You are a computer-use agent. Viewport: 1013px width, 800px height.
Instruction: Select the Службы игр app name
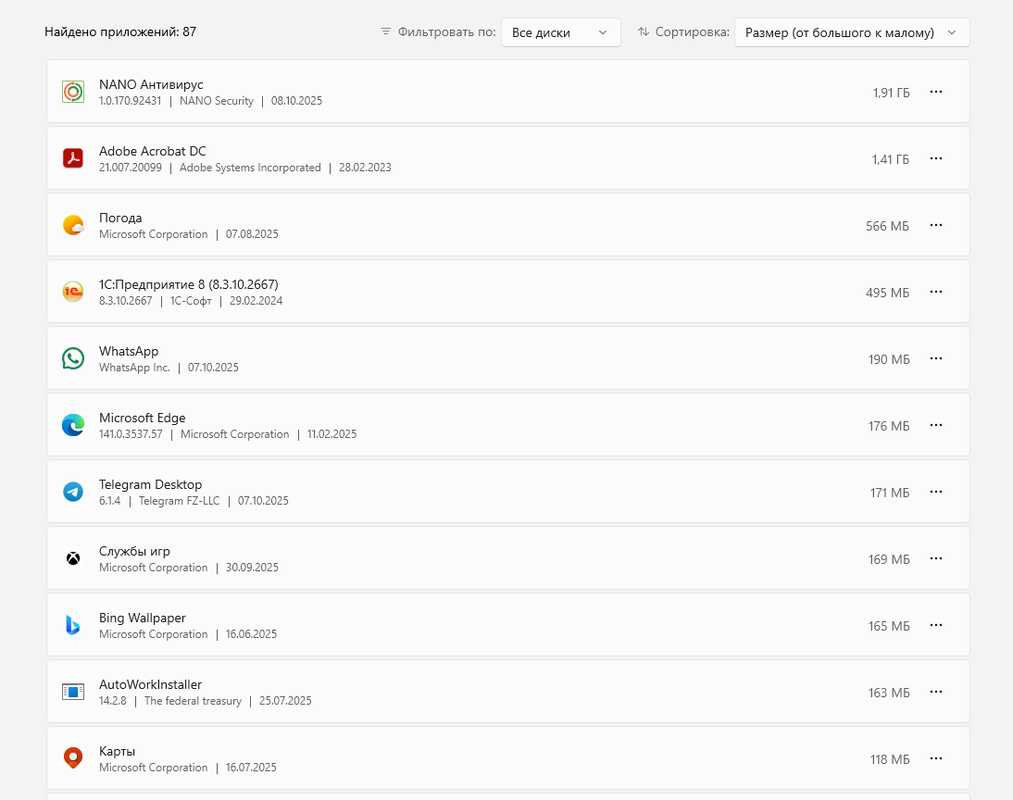pyautogui.click(x=134, y=551)
